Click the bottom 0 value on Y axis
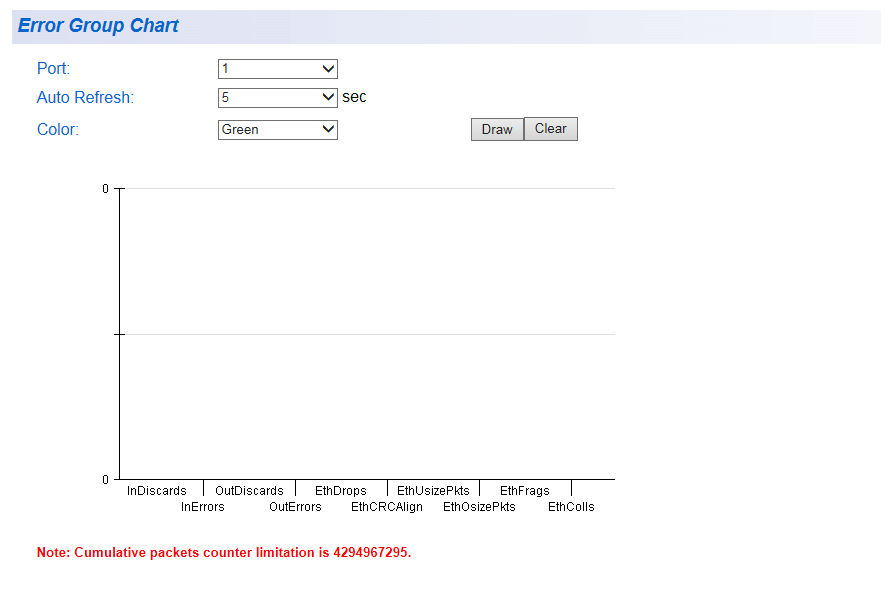The image size is (890, 594). tap(106, 480)
